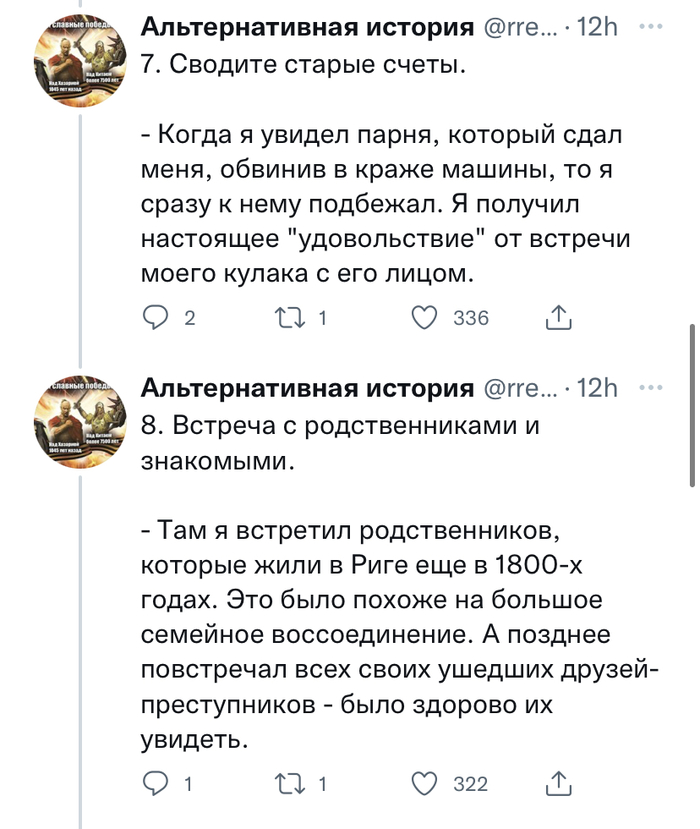Reply to the tweet numbered 8

click(156, 783)
